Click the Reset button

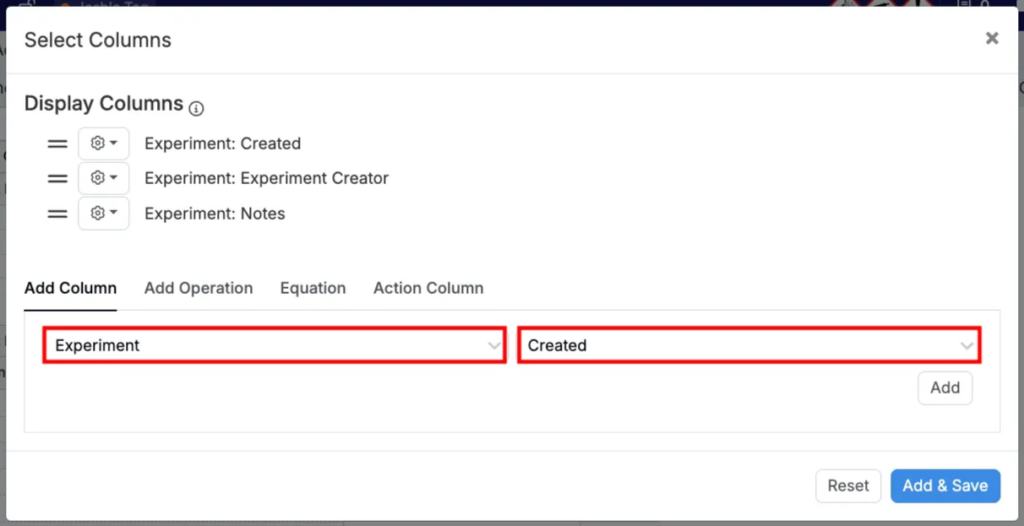click(x=848, y=486)
